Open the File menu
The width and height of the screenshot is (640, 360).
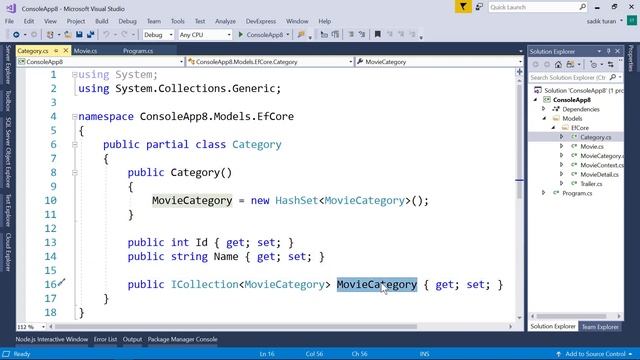[x=9, y=21]
